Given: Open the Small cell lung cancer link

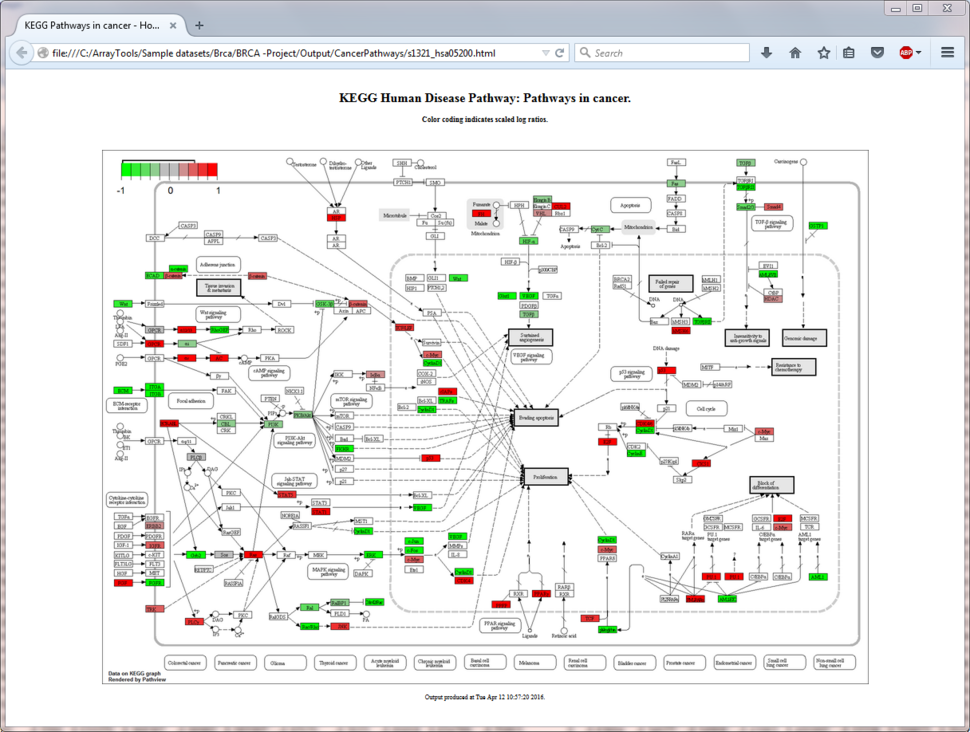Looking at the screenshot, I should coord(784,662).
